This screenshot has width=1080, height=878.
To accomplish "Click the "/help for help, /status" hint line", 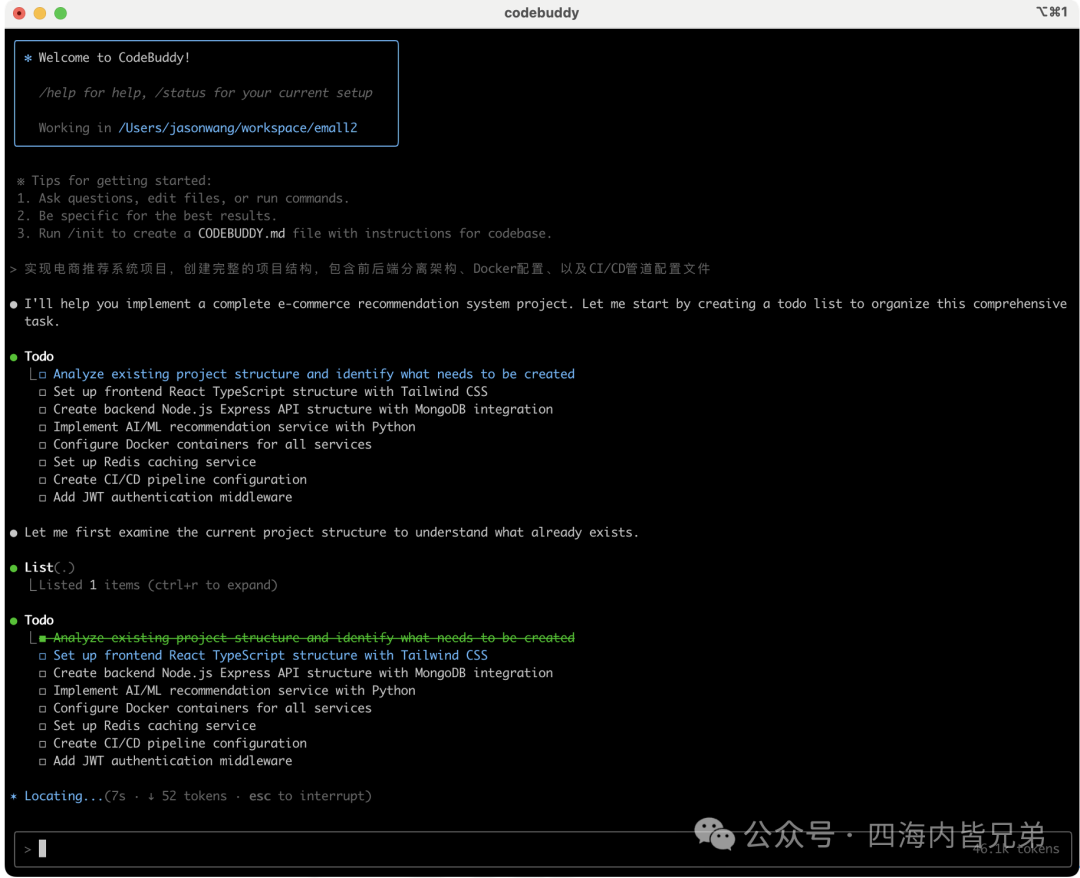I will click(205, 93).
